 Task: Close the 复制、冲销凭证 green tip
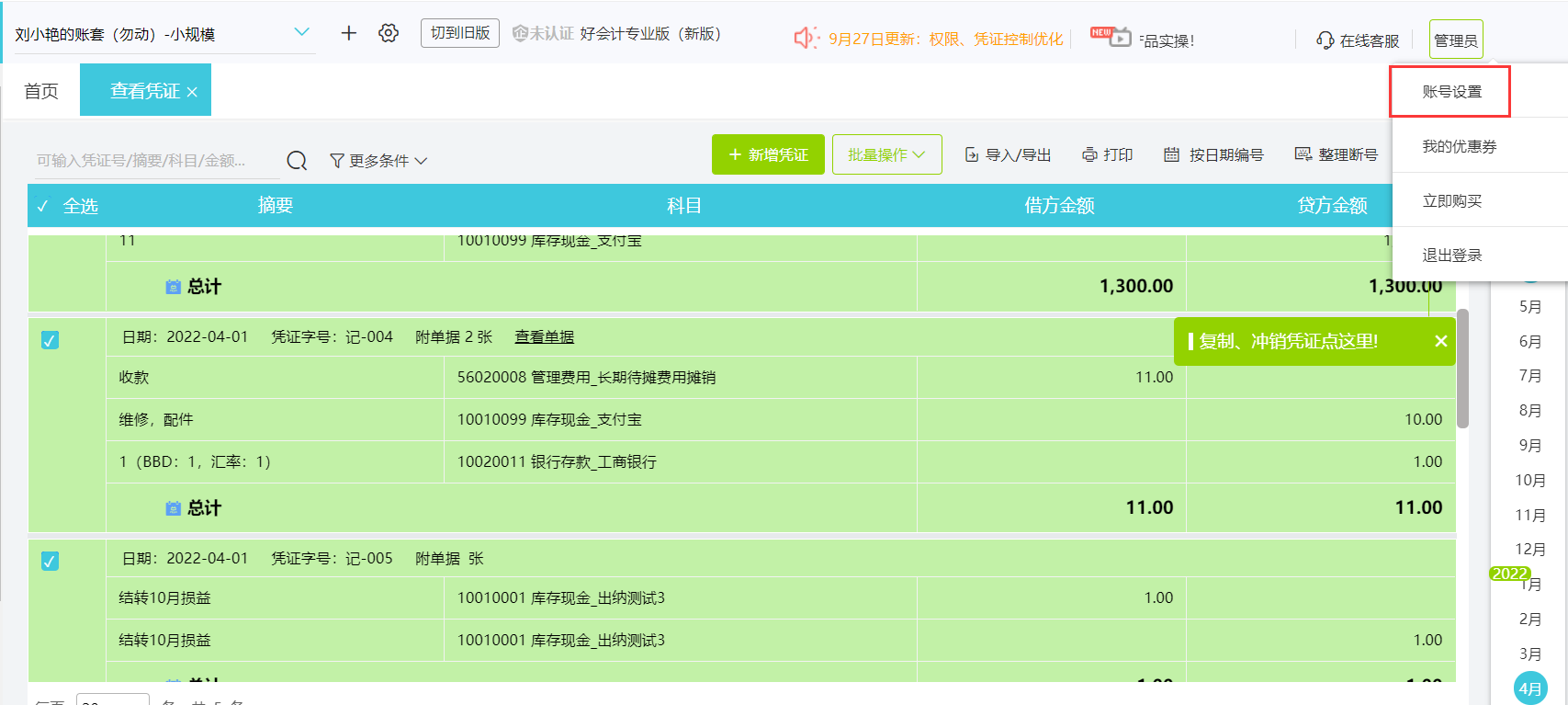(1440, 341)
